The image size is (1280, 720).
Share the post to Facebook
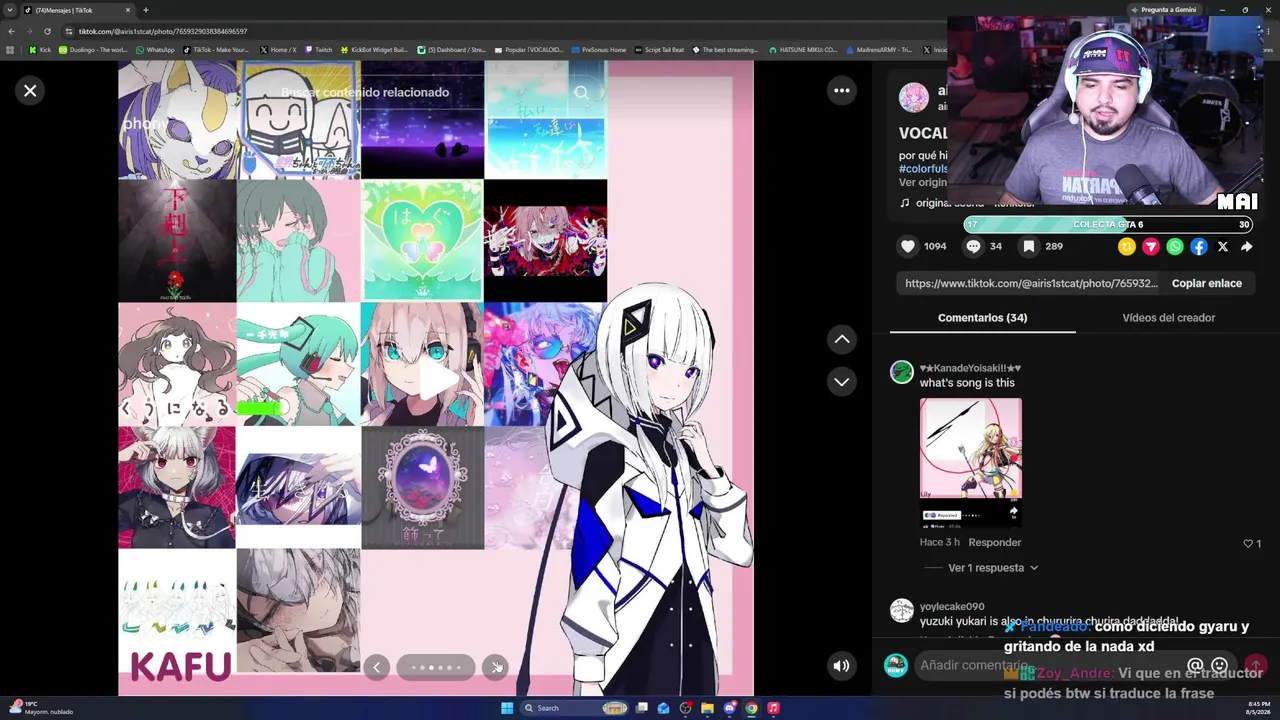point(1199,247)
